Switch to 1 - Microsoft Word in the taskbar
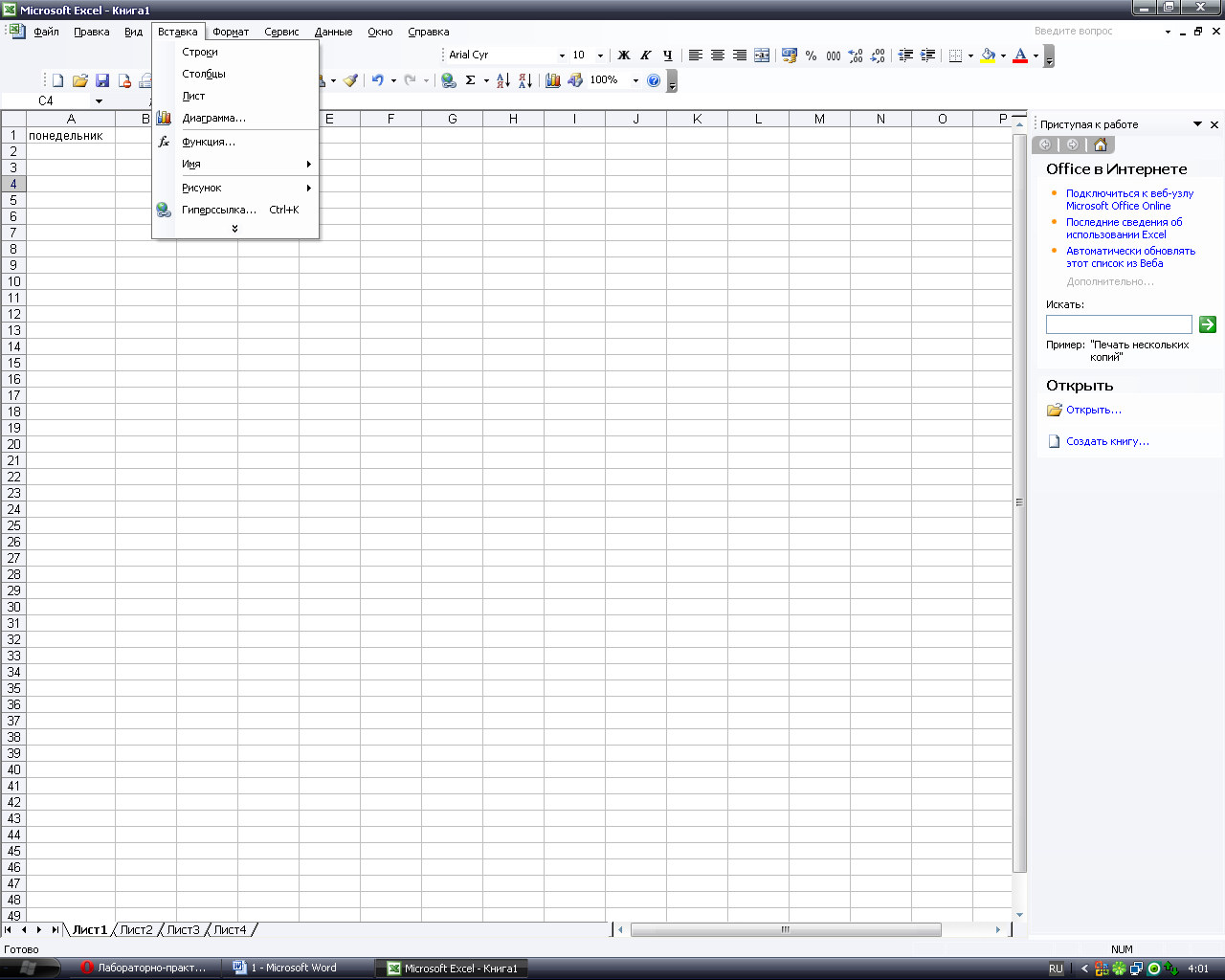The image size is (1225, 980). [297, 968]
